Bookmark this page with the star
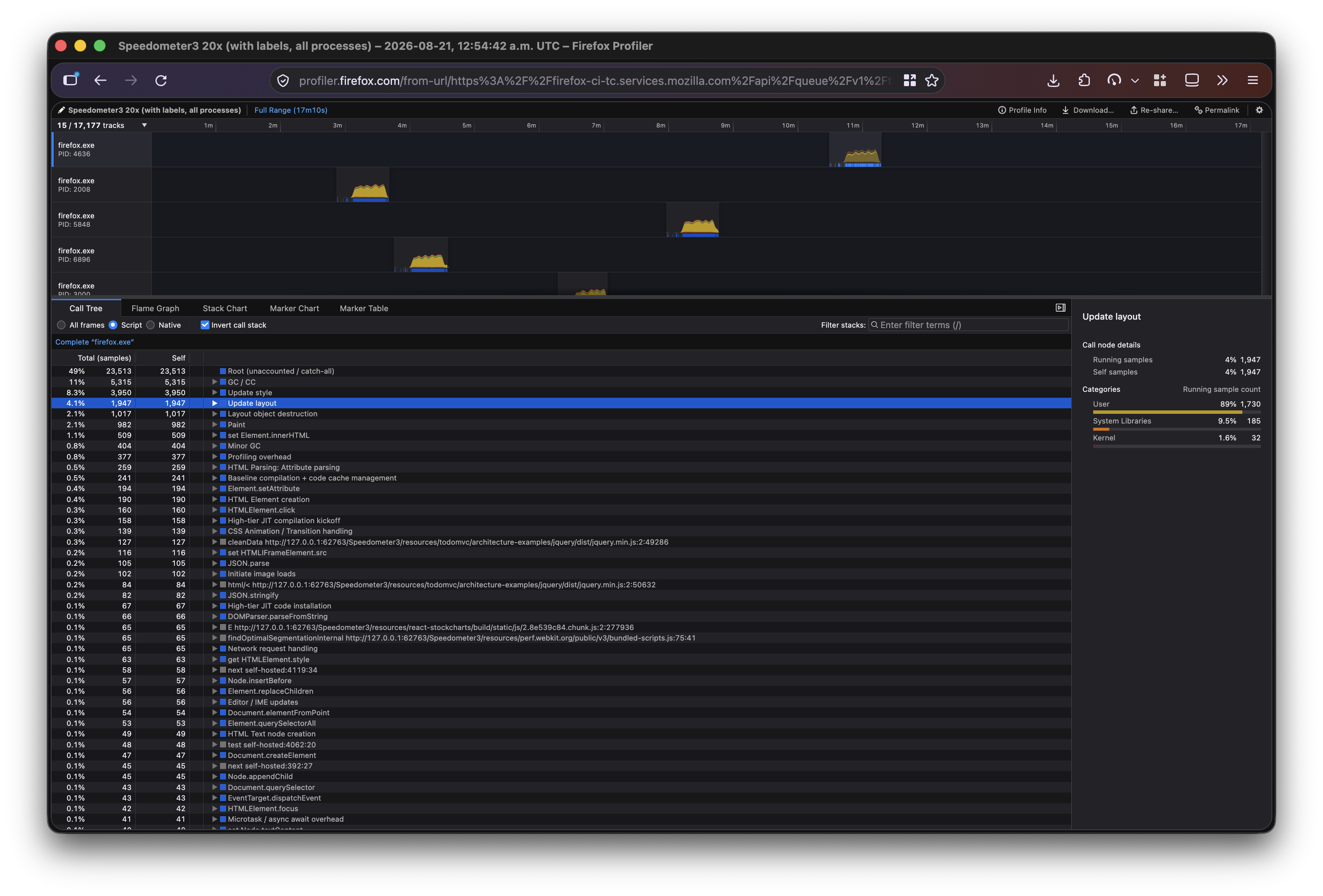Screen dimensions: 1323x896 [932, 80]
